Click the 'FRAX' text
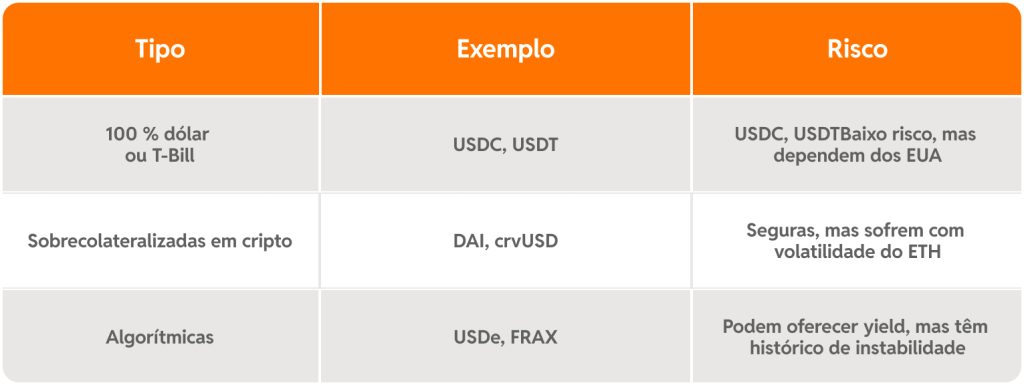The height and width of the screenshot is (385, 1024). coord(534,337)
